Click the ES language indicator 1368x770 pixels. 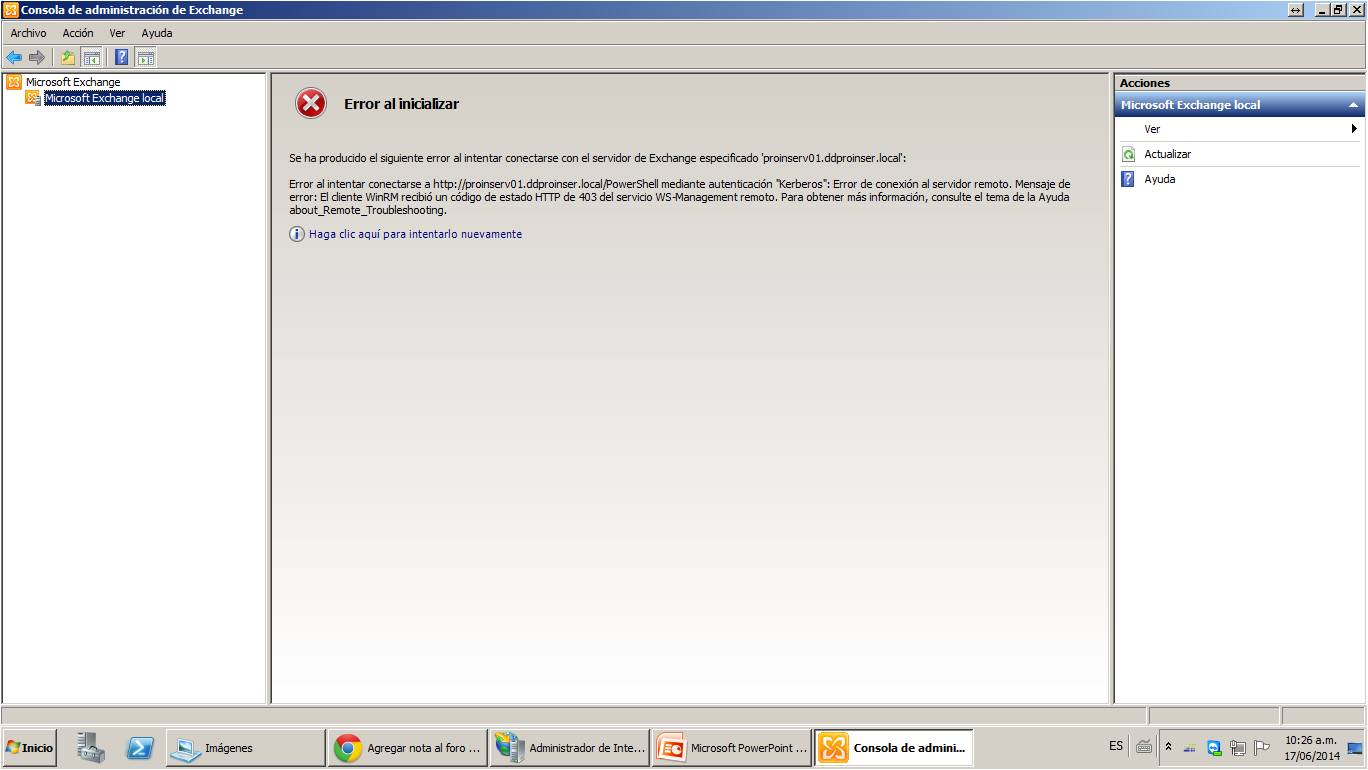pos(1116,746)
